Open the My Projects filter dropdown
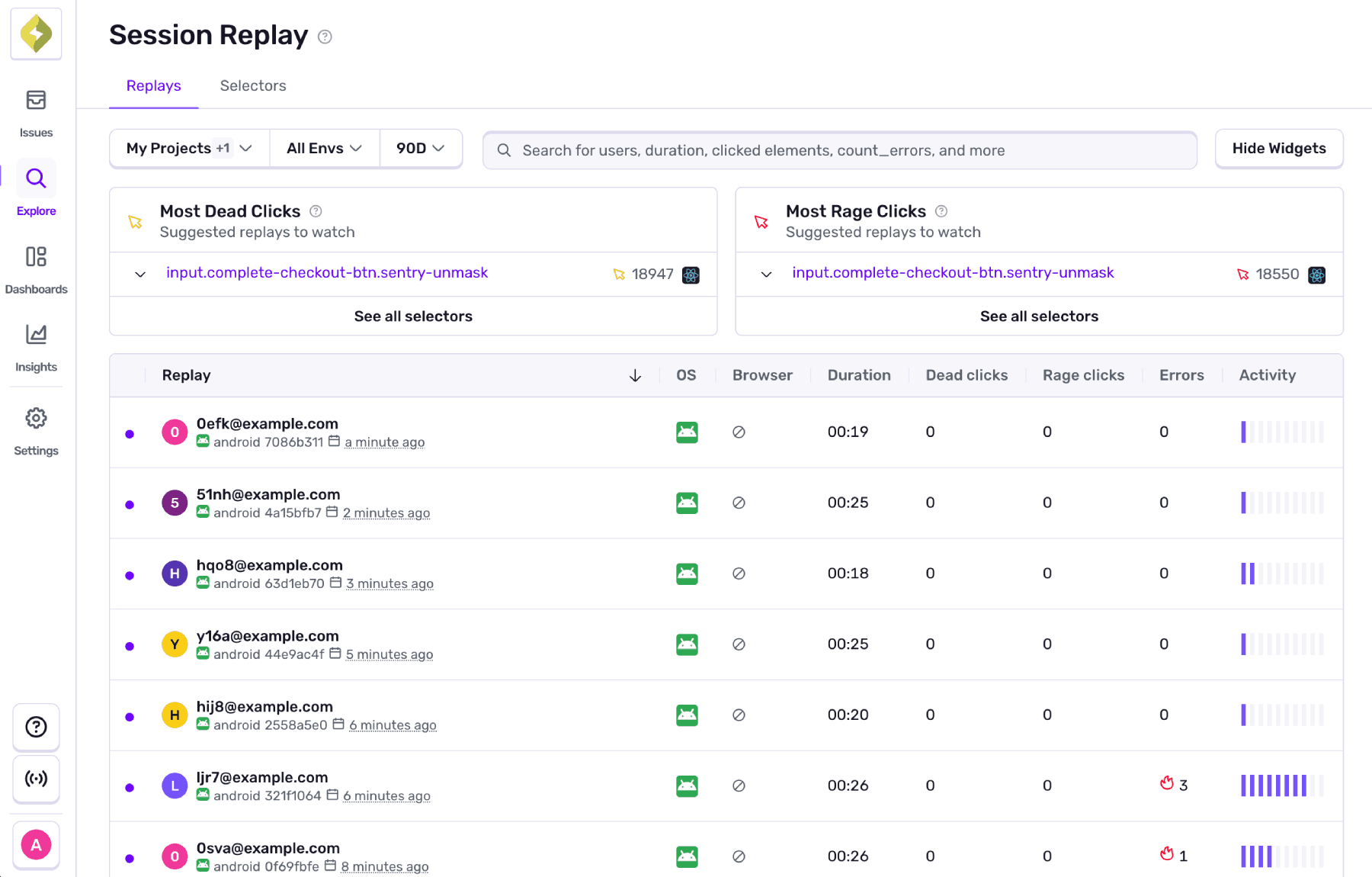 click(x=188, y=148)
